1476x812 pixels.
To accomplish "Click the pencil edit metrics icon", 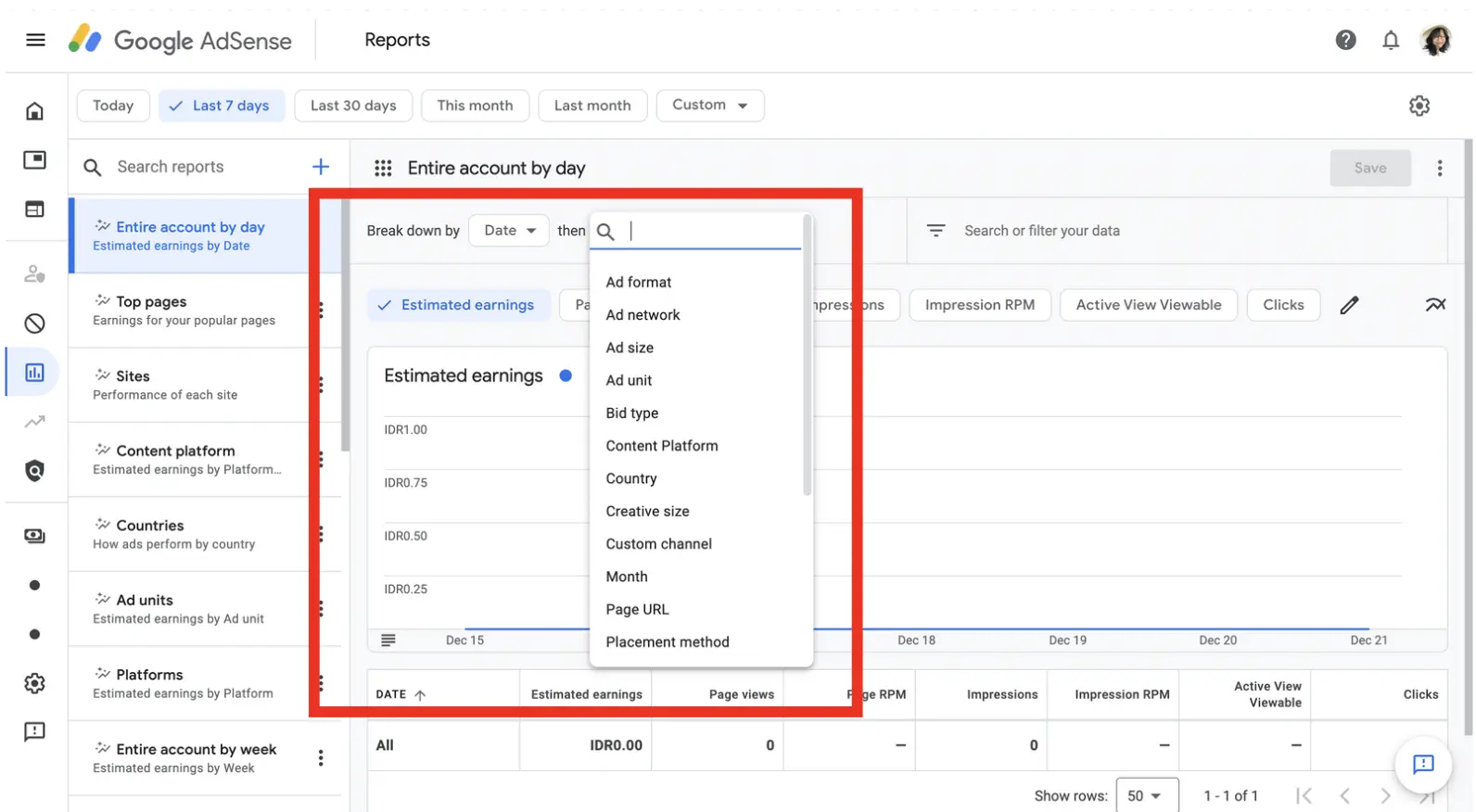I will [x=1349, y=305].
